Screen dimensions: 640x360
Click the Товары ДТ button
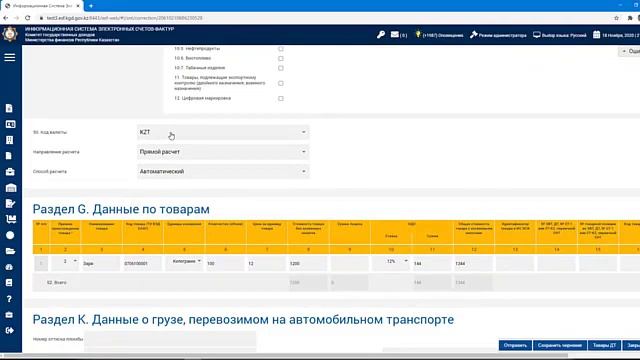tap(604, 345)
